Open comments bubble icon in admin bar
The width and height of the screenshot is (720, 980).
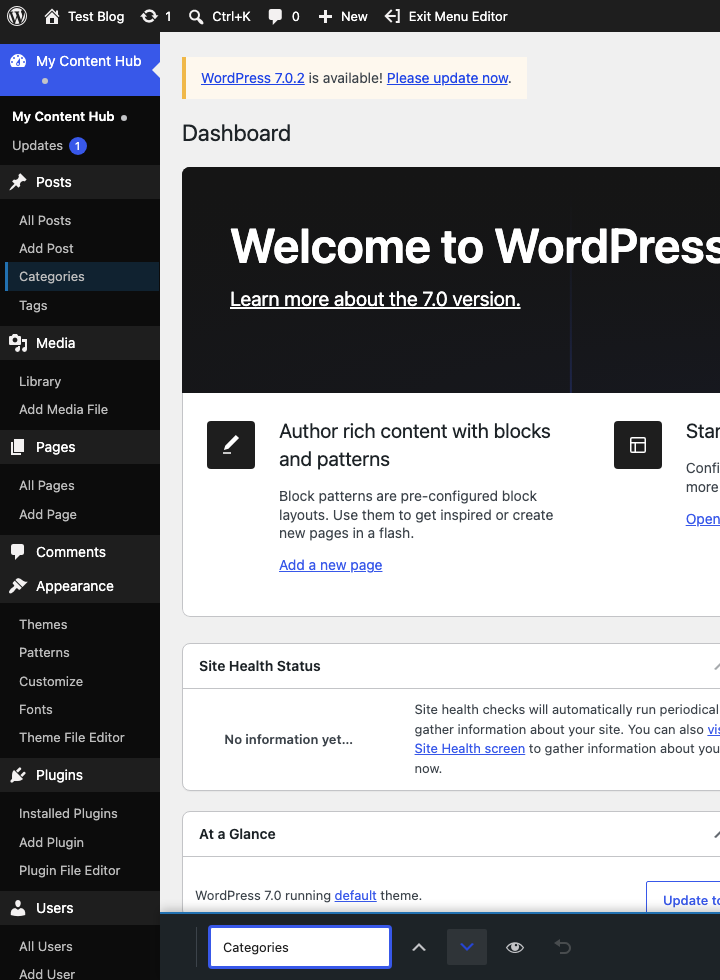coord(274,16)
